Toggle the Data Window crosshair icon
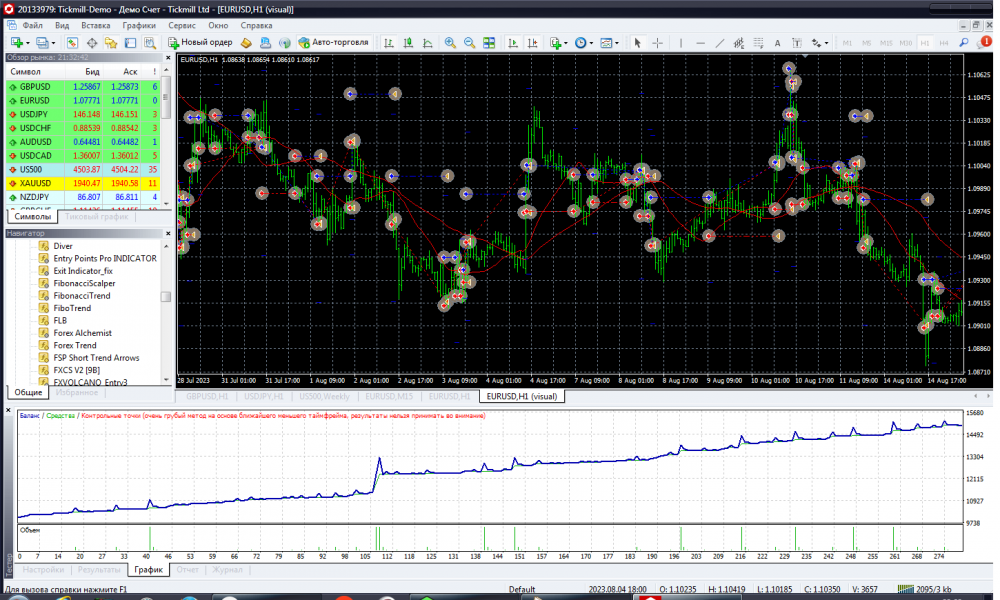1000x600 pixels. [x=92, y=43]
